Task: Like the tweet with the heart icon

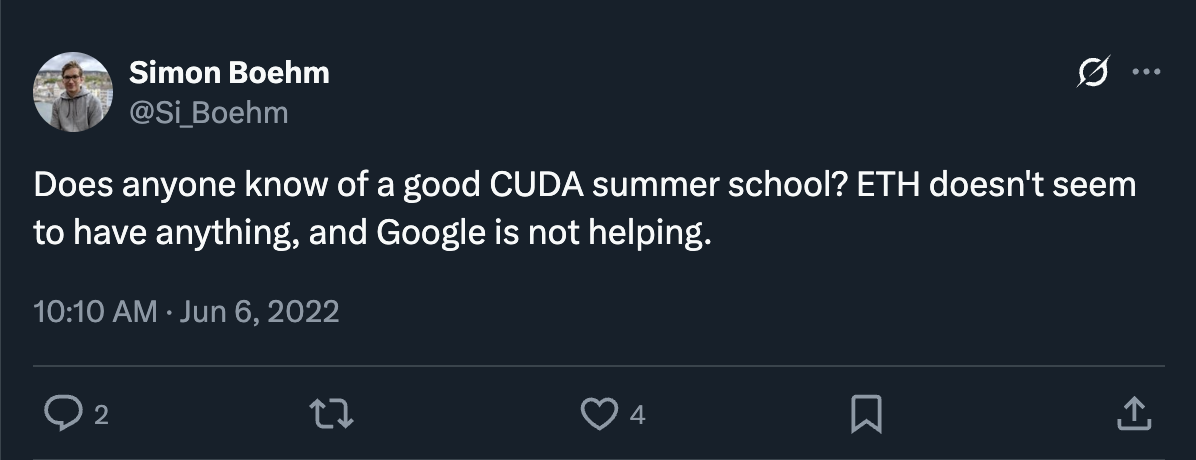Action: coord(599,414)
